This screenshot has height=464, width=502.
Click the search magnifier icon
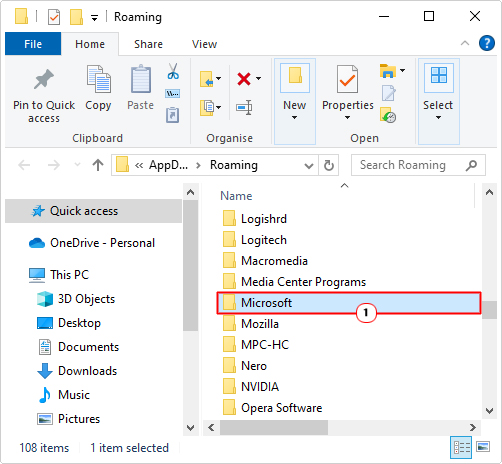pyautogui.click(x=471, y=165)
